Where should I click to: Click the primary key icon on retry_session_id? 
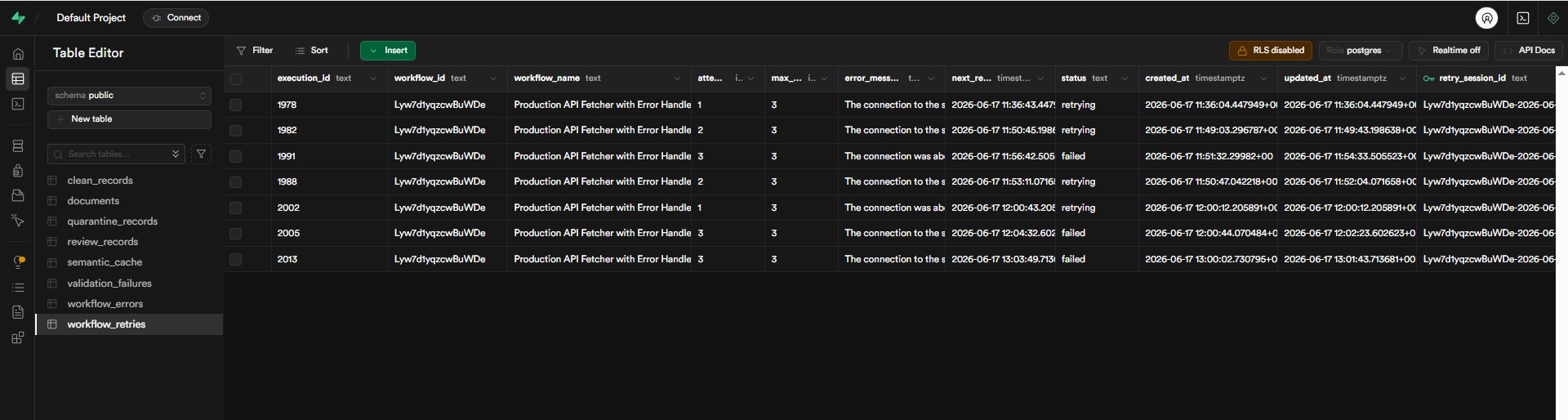point(1428,78)
